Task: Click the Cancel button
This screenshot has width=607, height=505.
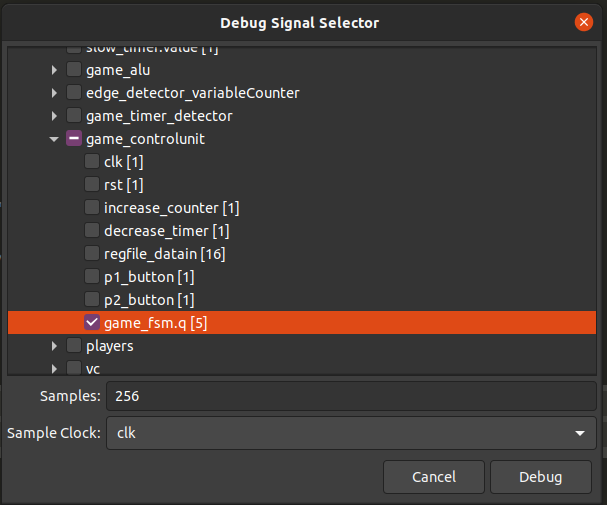Action: tap(434, 477)
